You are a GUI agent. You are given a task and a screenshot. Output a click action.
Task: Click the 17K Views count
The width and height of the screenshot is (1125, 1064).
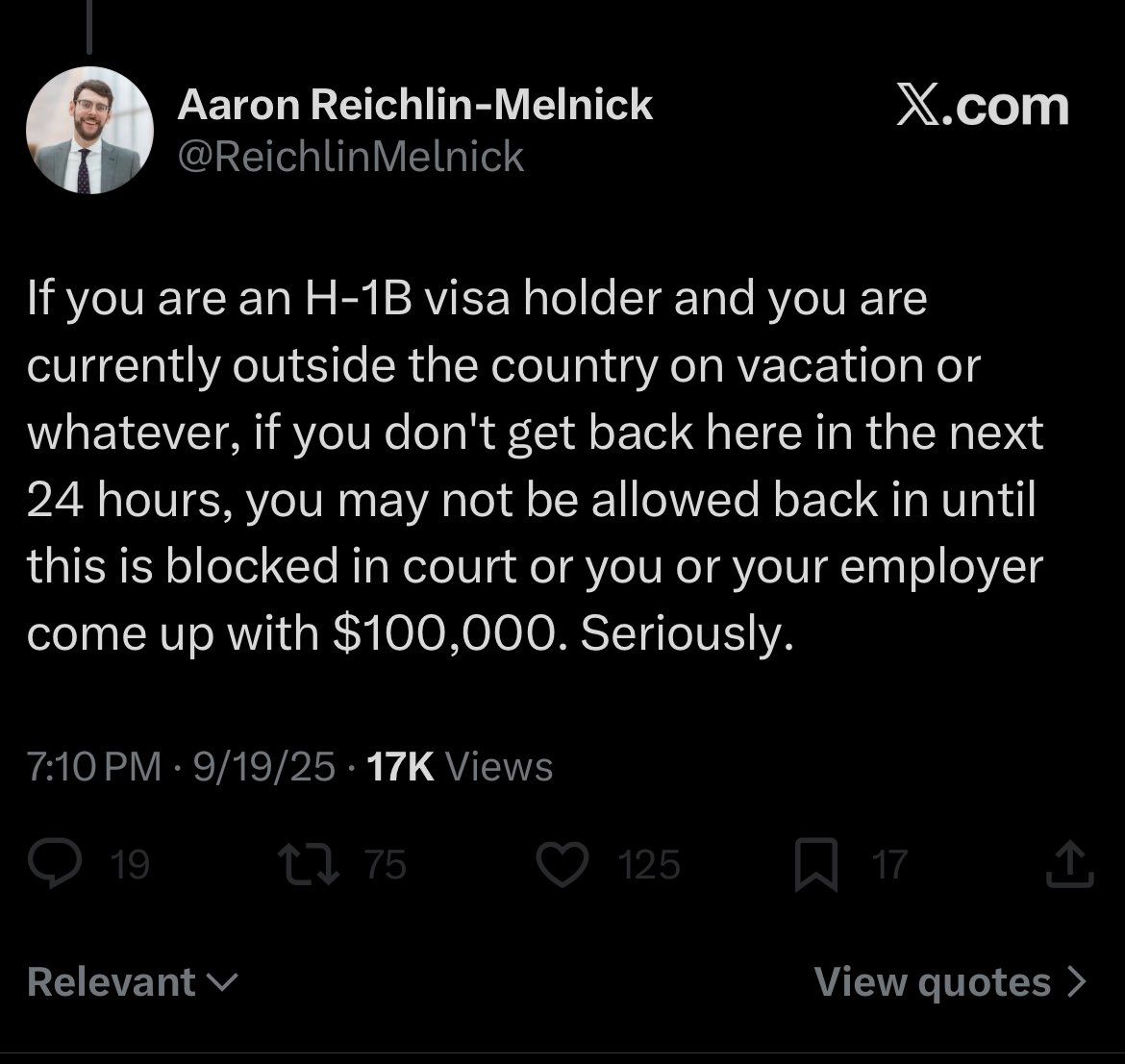(460, 766)
